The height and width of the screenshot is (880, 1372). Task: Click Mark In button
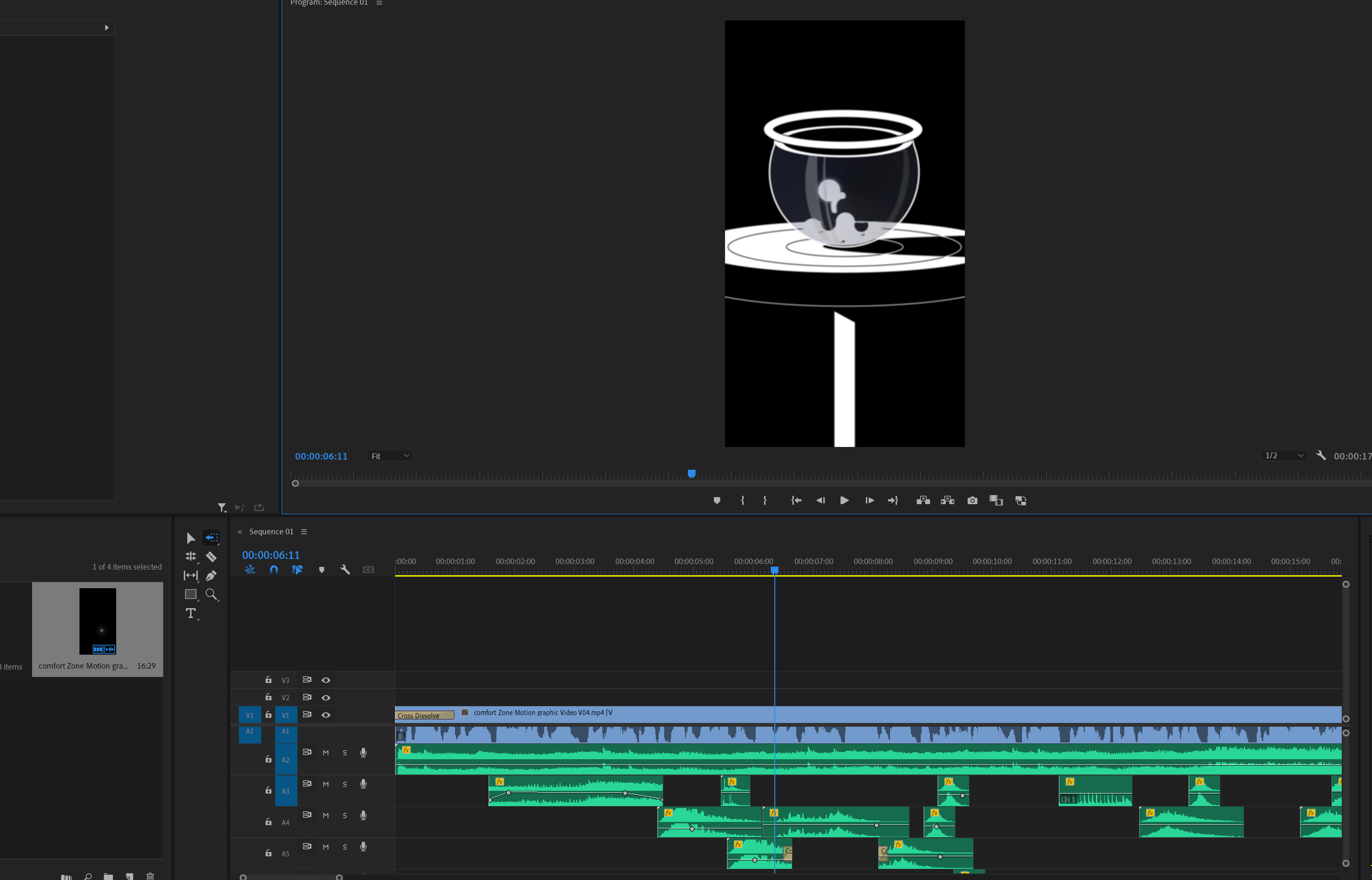[x=742, y=500]
